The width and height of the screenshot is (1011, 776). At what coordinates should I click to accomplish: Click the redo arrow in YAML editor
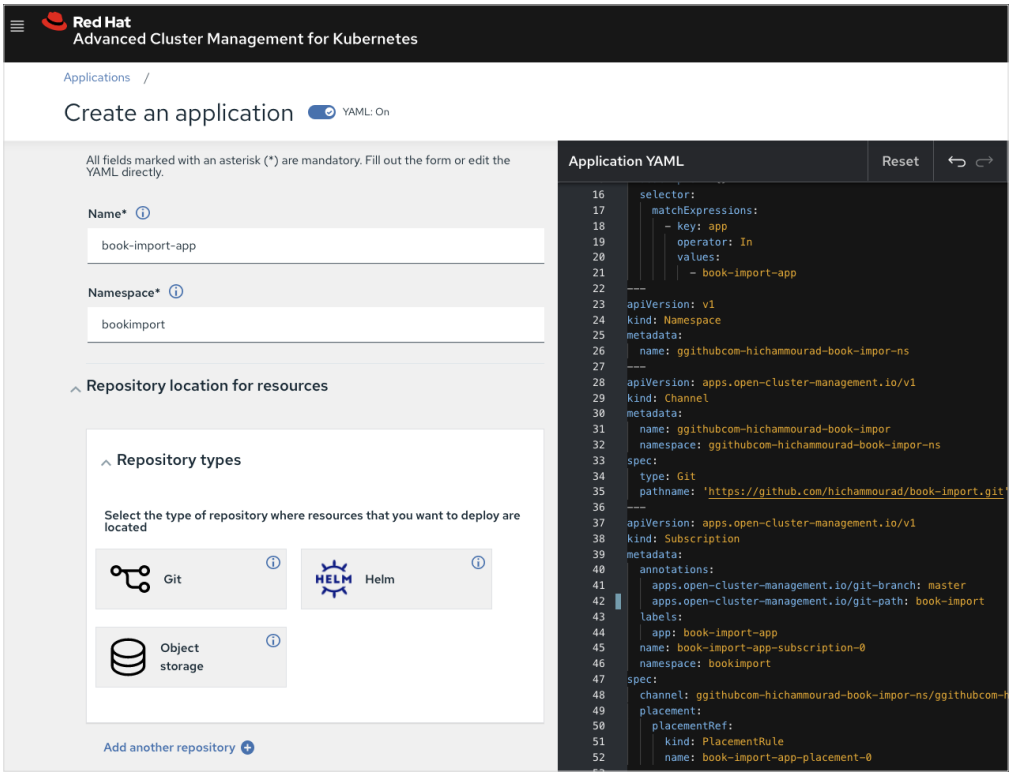click(x=985, y=161)
